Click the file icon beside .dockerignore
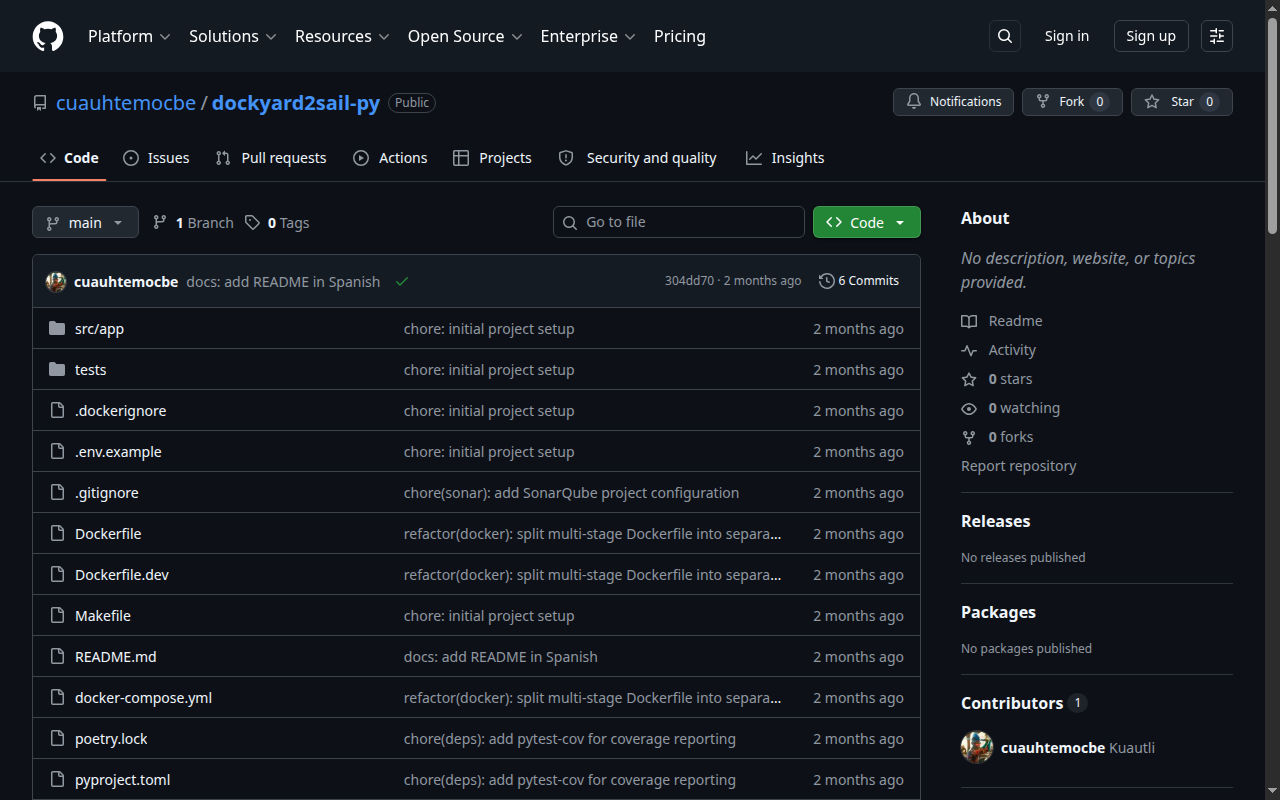 [x=57, y=411]
